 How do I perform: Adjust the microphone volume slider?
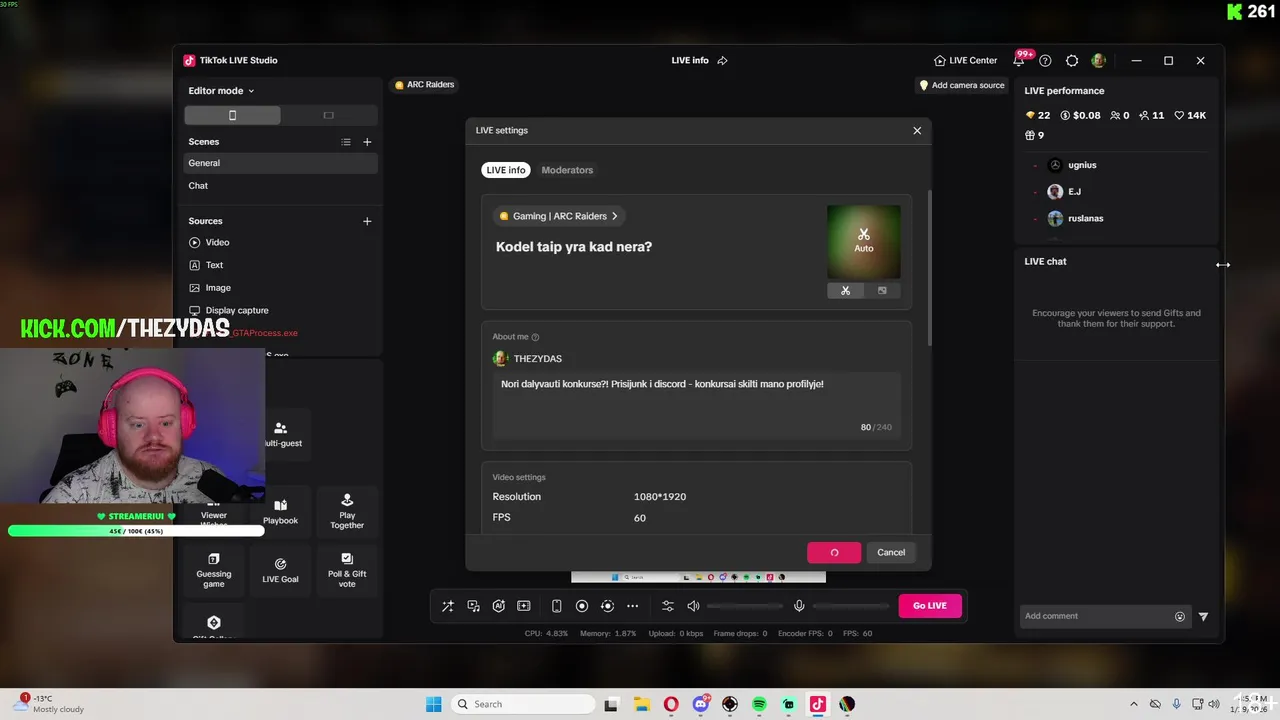[851, 606]
